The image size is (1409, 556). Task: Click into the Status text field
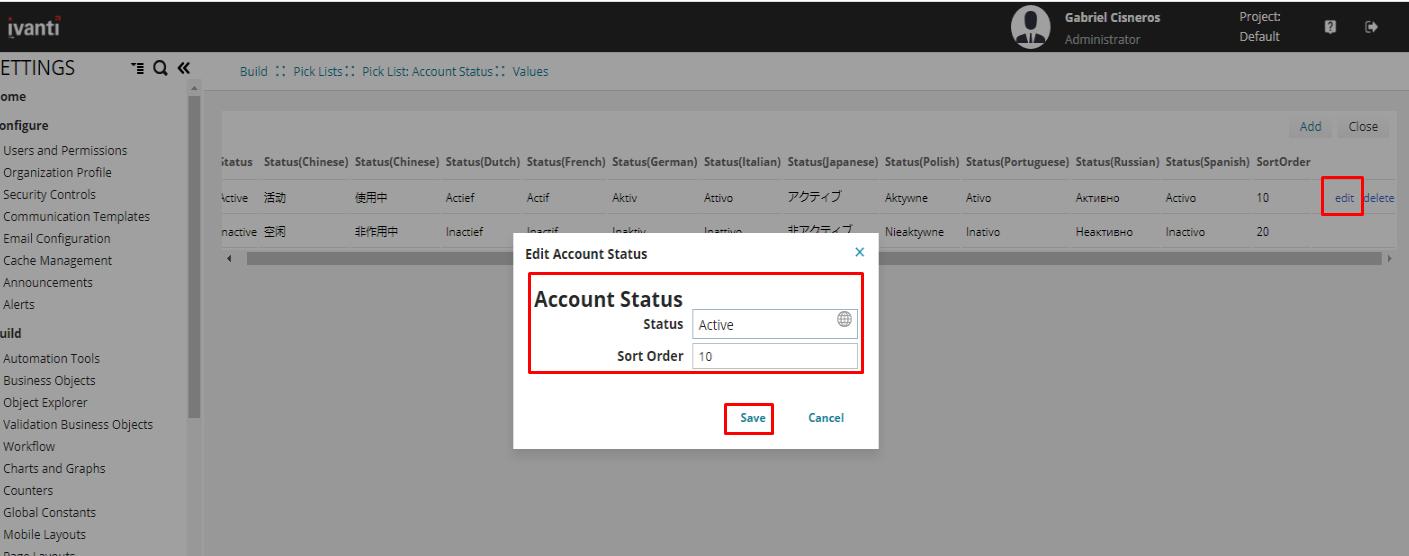(762, 324)
